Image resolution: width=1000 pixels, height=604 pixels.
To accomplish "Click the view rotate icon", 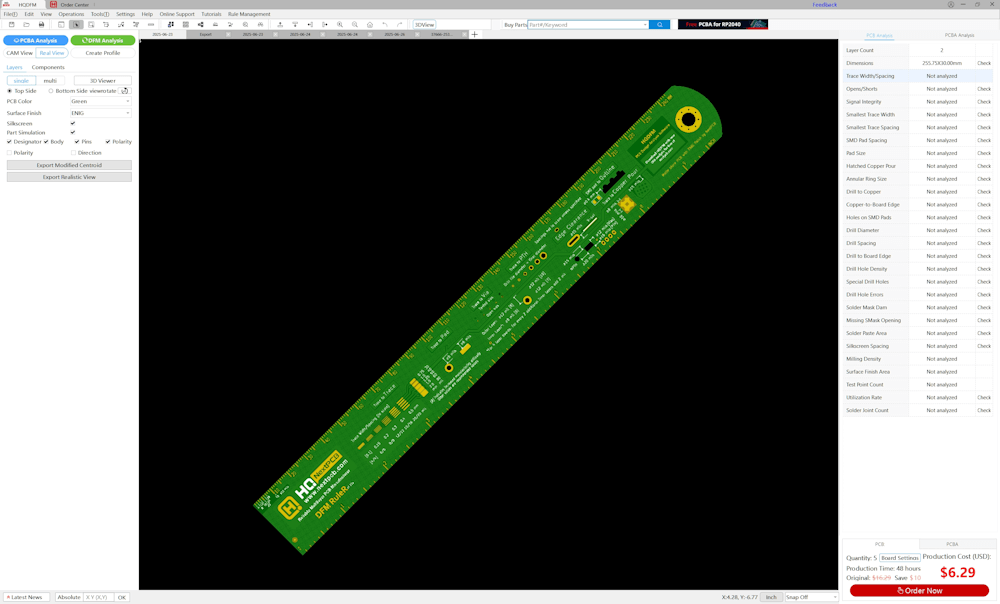I will click(x=124, y=91).
